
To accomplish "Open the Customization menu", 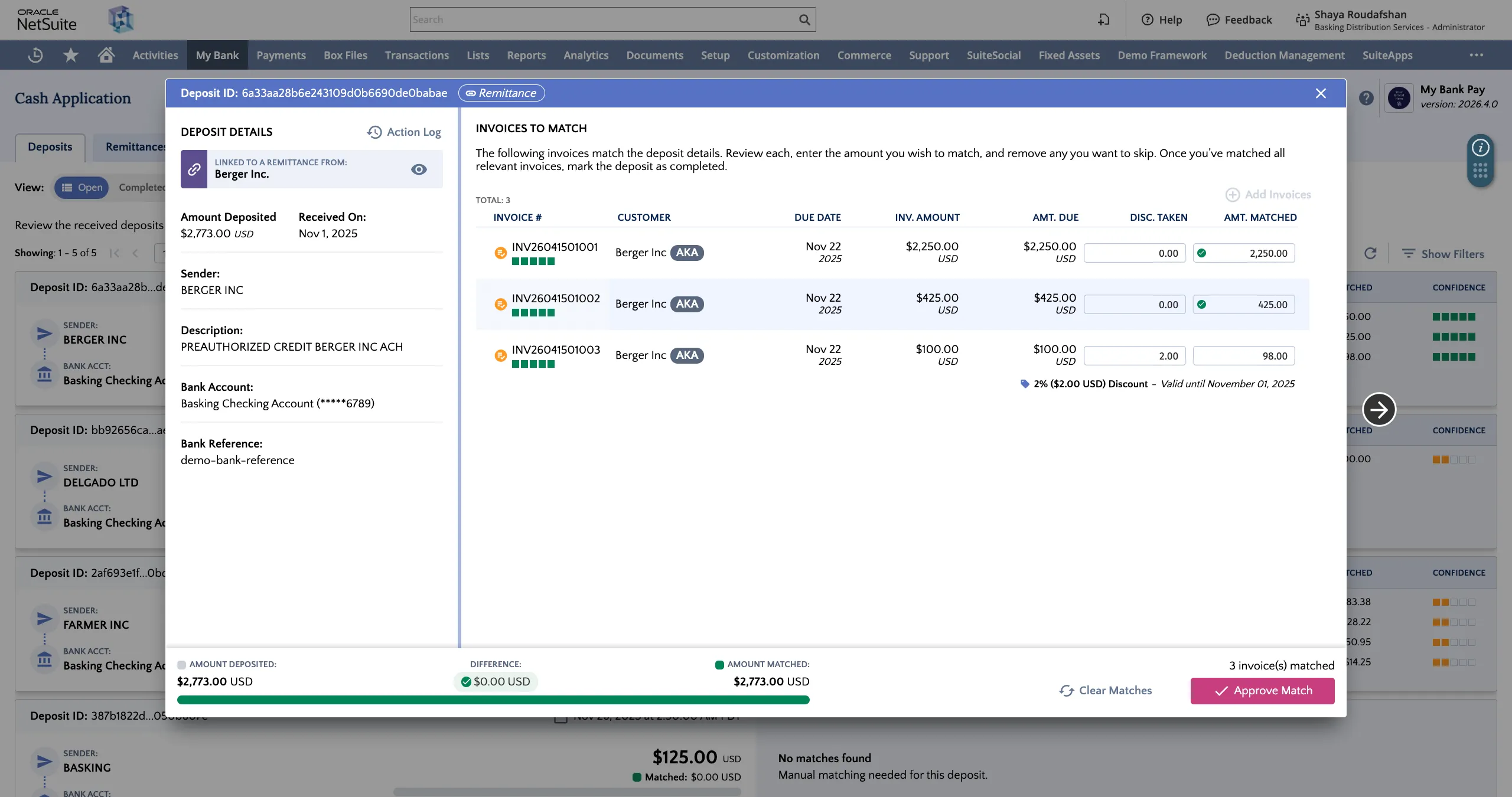I will coord(783,55).
